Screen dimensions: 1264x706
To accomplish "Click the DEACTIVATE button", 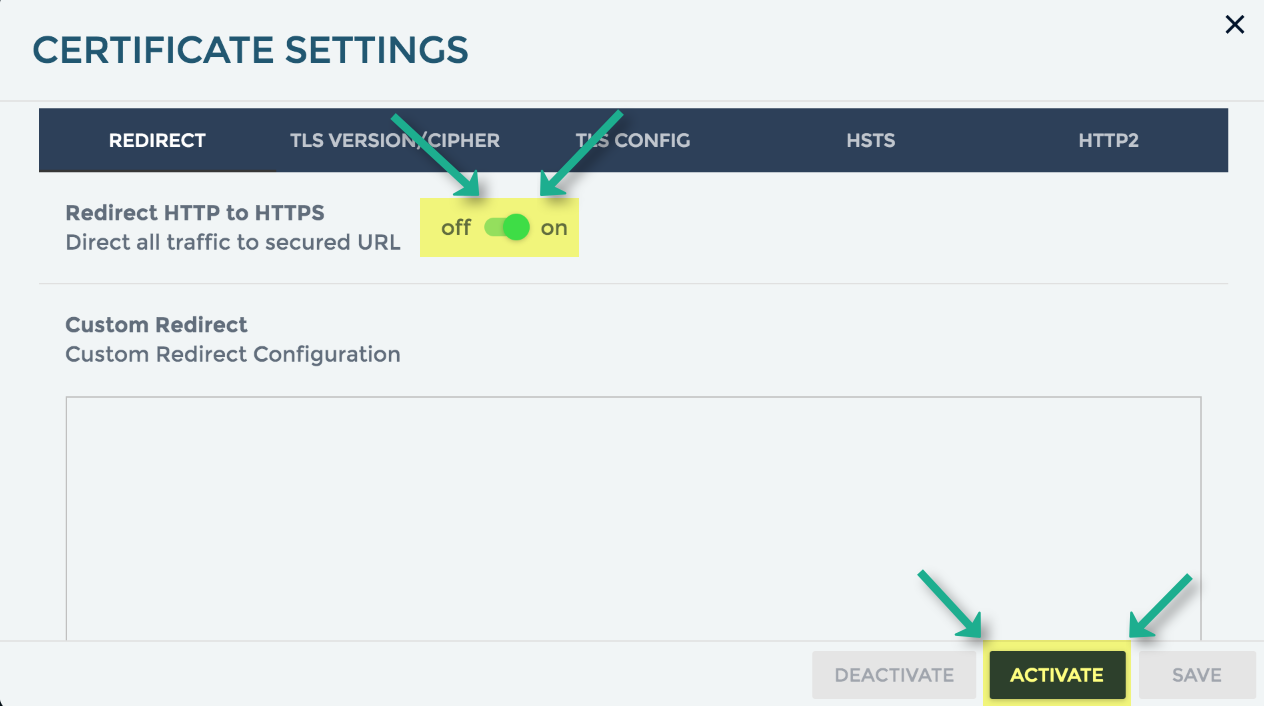I will (894, 675).
